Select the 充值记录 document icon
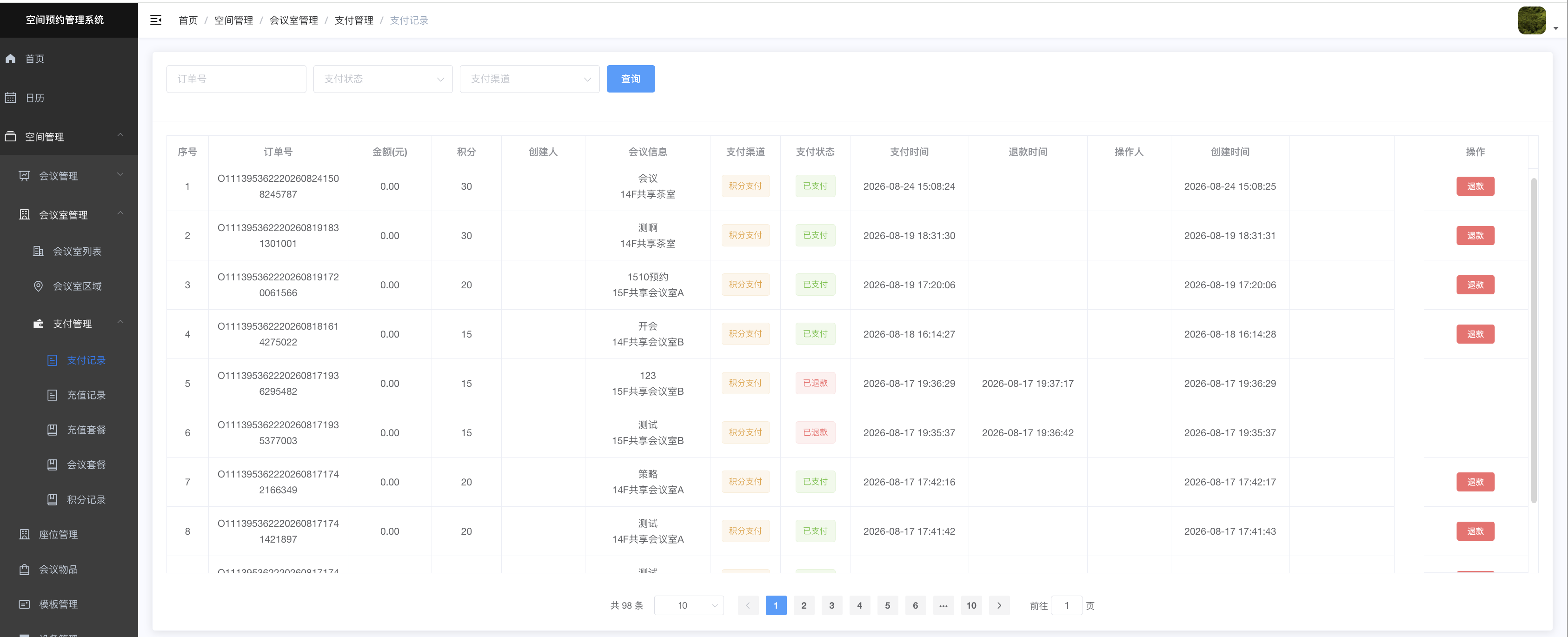 pos(53,395)
